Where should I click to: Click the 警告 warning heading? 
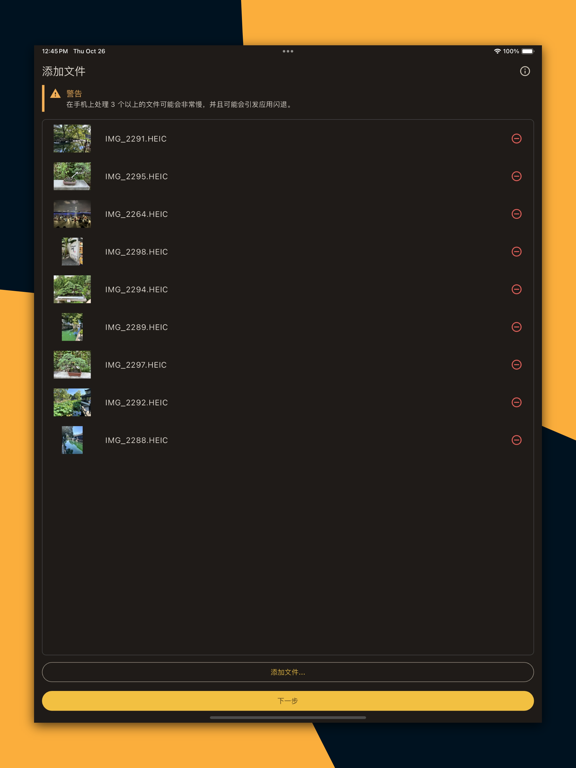(74, 94)
